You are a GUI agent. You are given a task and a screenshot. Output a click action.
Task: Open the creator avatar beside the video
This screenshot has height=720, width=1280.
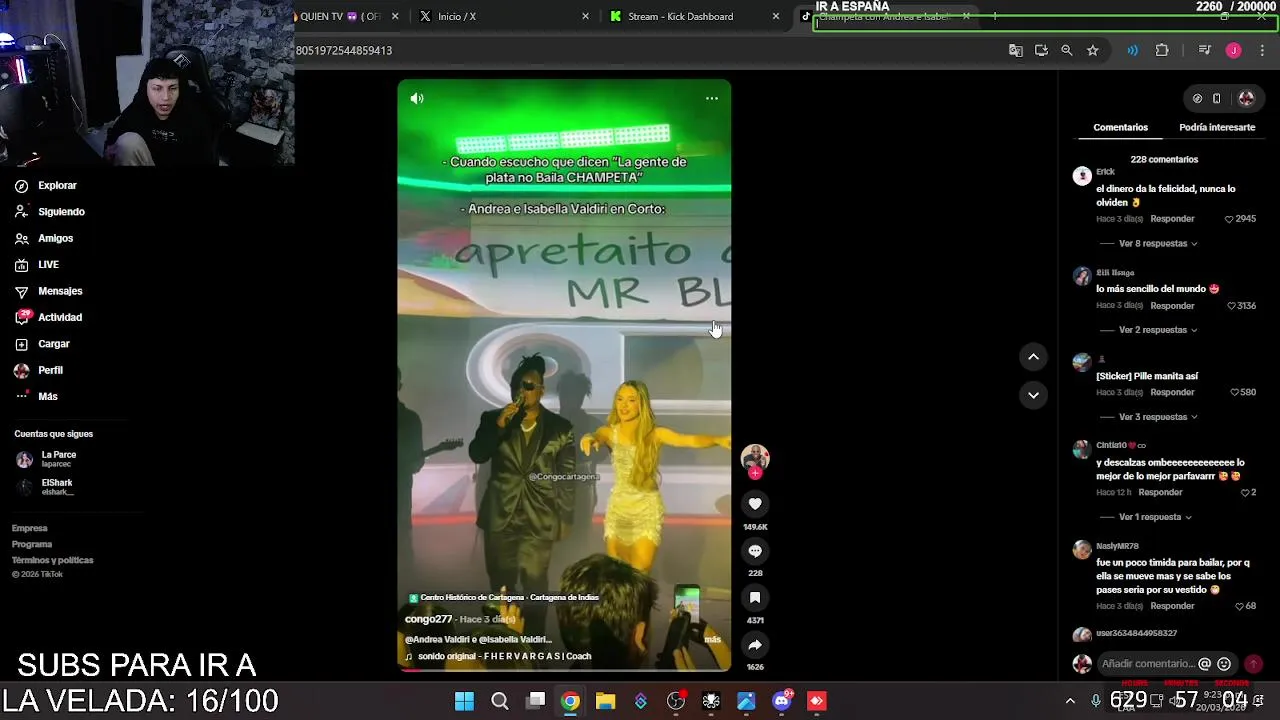click(x=755, y=458)
